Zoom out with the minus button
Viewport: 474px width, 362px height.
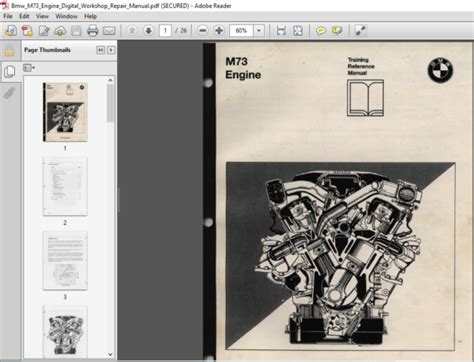click(202, 31)
